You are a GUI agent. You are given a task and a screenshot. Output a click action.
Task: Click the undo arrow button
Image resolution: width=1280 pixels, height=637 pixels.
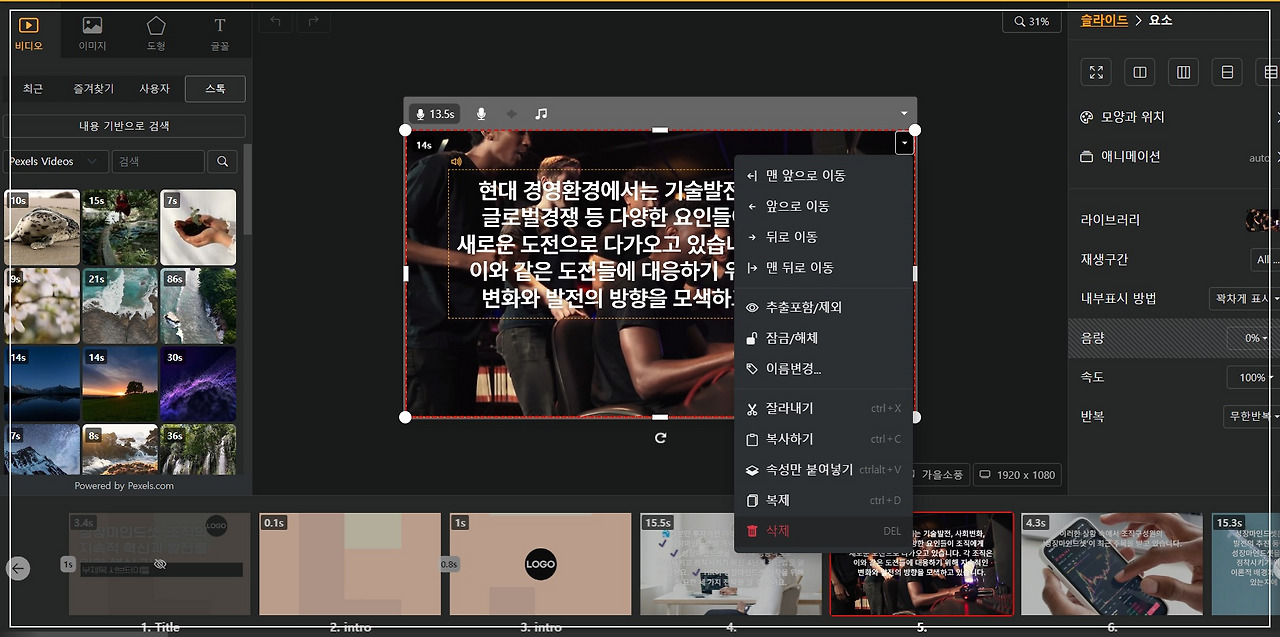click(x=275, y=21)
